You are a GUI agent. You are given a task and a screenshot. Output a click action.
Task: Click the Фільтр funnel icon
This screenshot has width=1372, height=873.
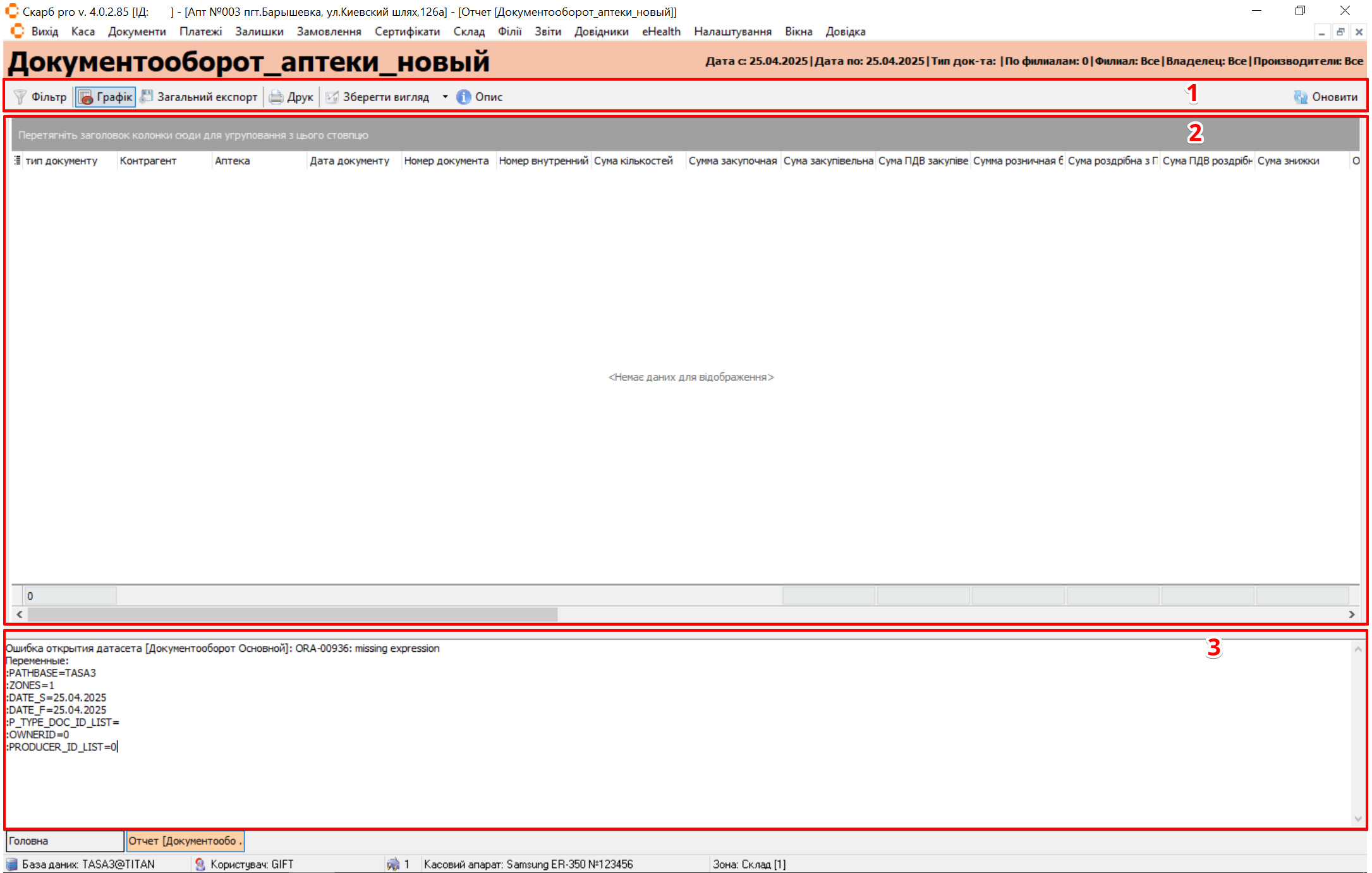pyautogui.click(x=20, y=97)
